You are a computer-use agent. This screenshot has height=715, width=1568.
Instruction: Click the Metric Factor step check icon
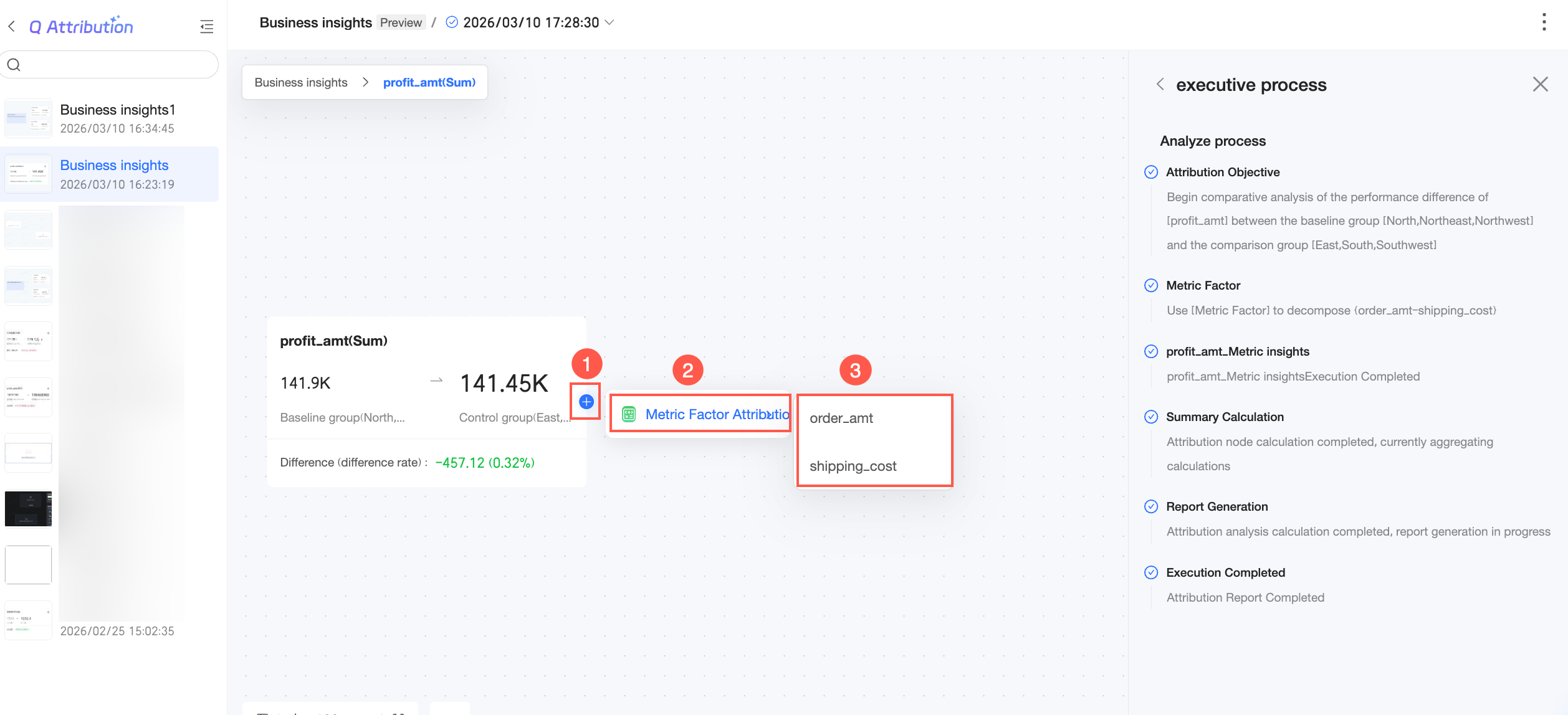[1151, 285]
